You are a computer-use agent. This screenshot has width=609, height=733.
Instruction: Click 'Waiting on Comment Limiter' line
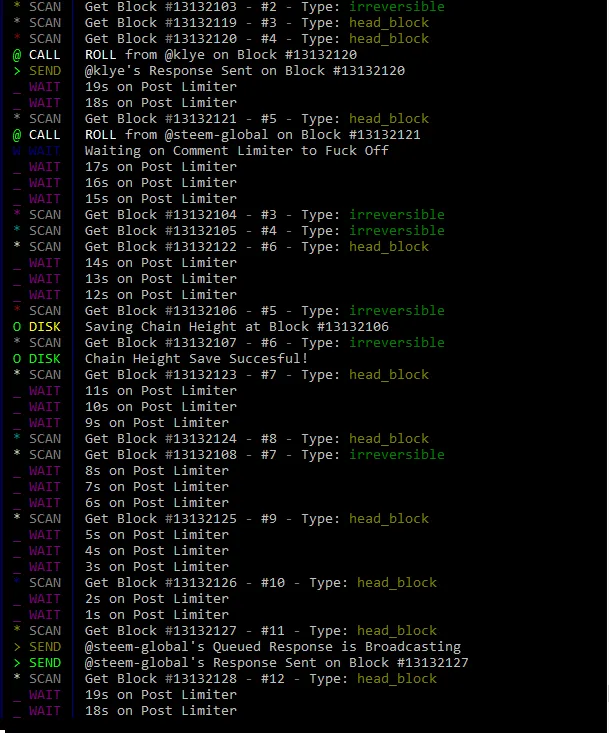236,151
